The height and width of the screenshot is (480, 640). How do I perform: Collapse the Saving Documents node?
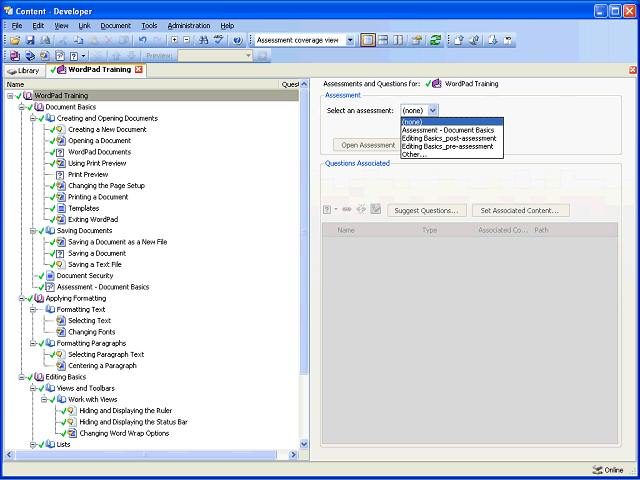point(33,231)
